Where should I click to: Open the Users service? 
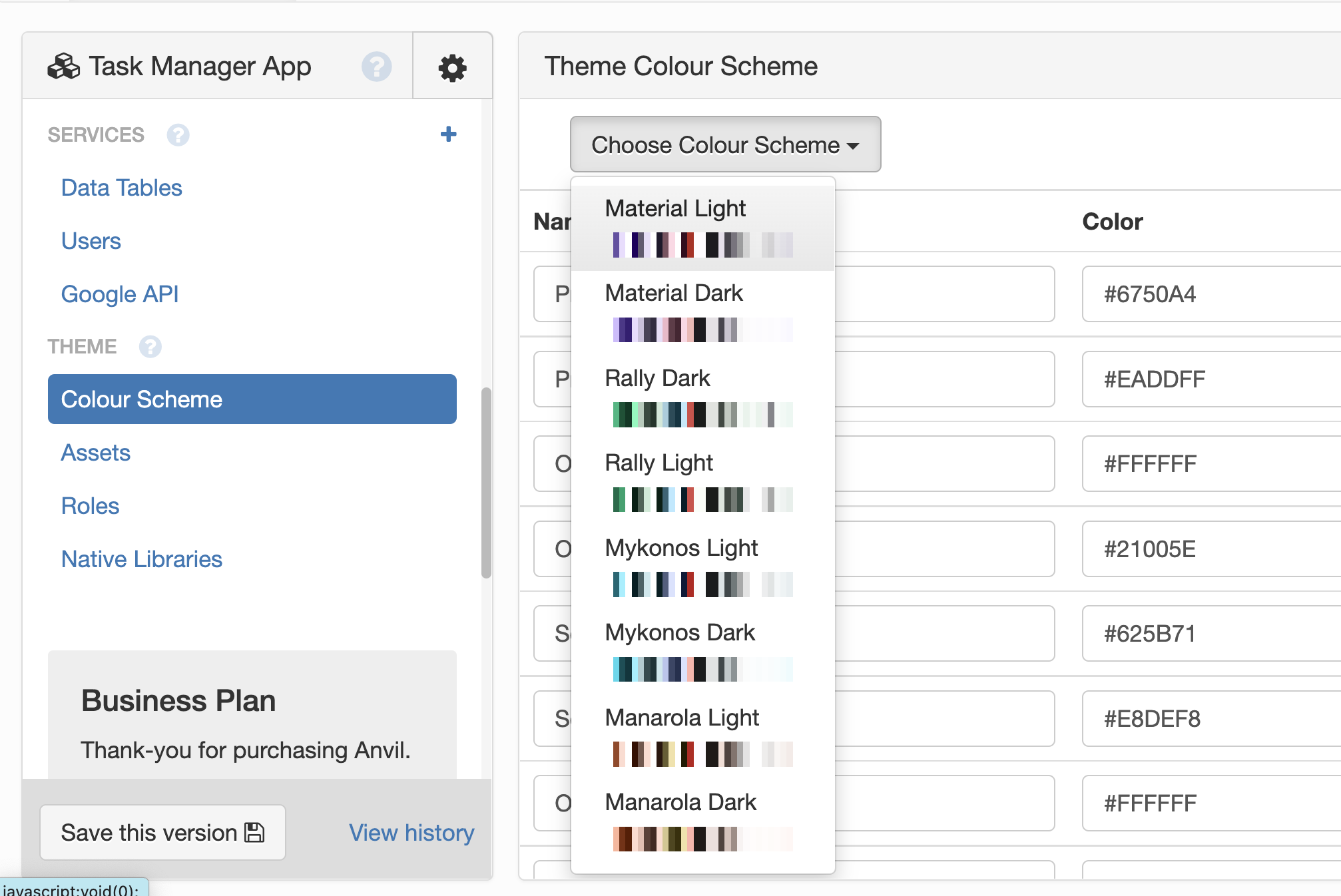click(91, 241)
